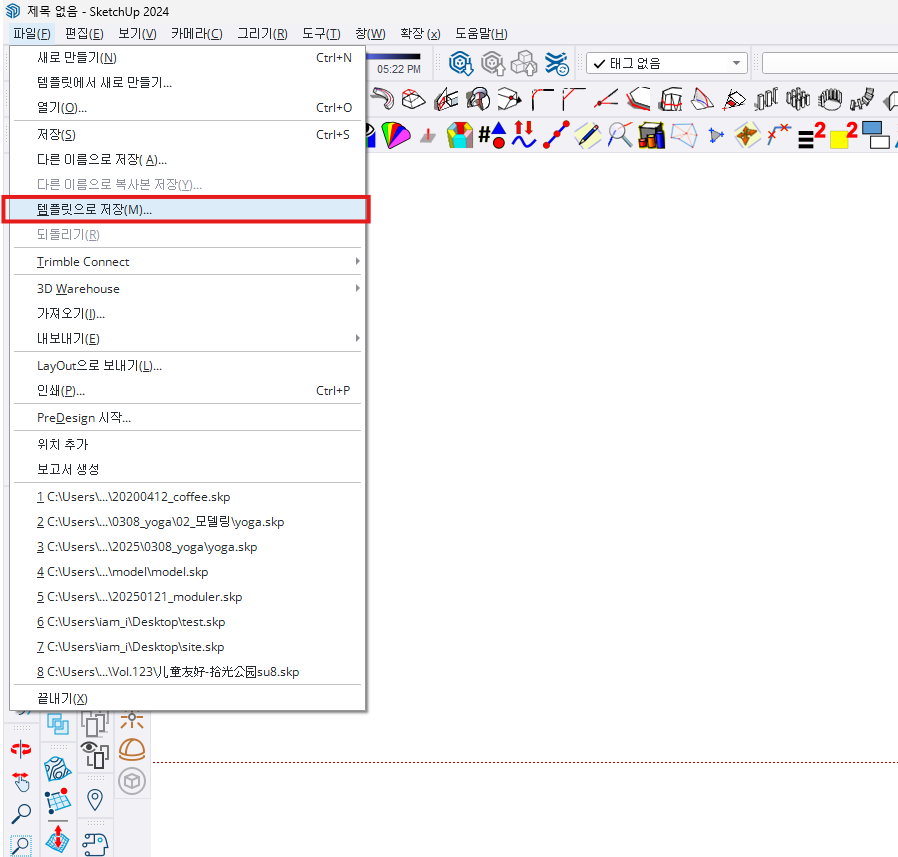The height and width of the screenshot is (857, 898).
Task: Click the blue overlapping squares solid tool
Action: click(x=57, y=724)
